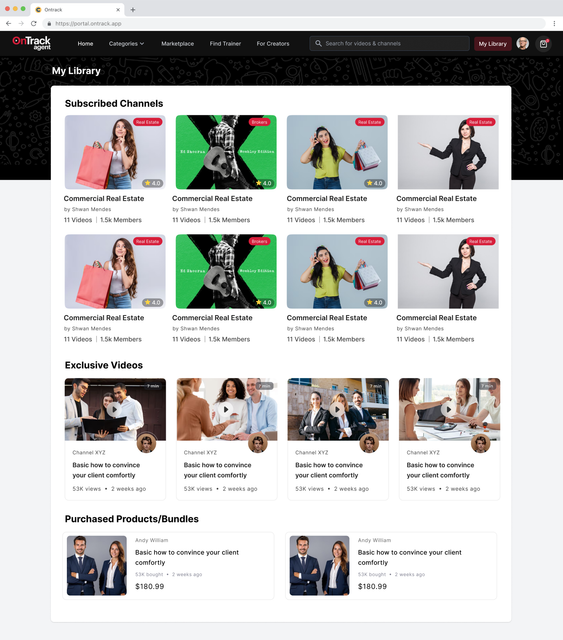This screenshot has width=563, height=640.
Task: Open the shopping cart icon
Action: pos(543,44)
